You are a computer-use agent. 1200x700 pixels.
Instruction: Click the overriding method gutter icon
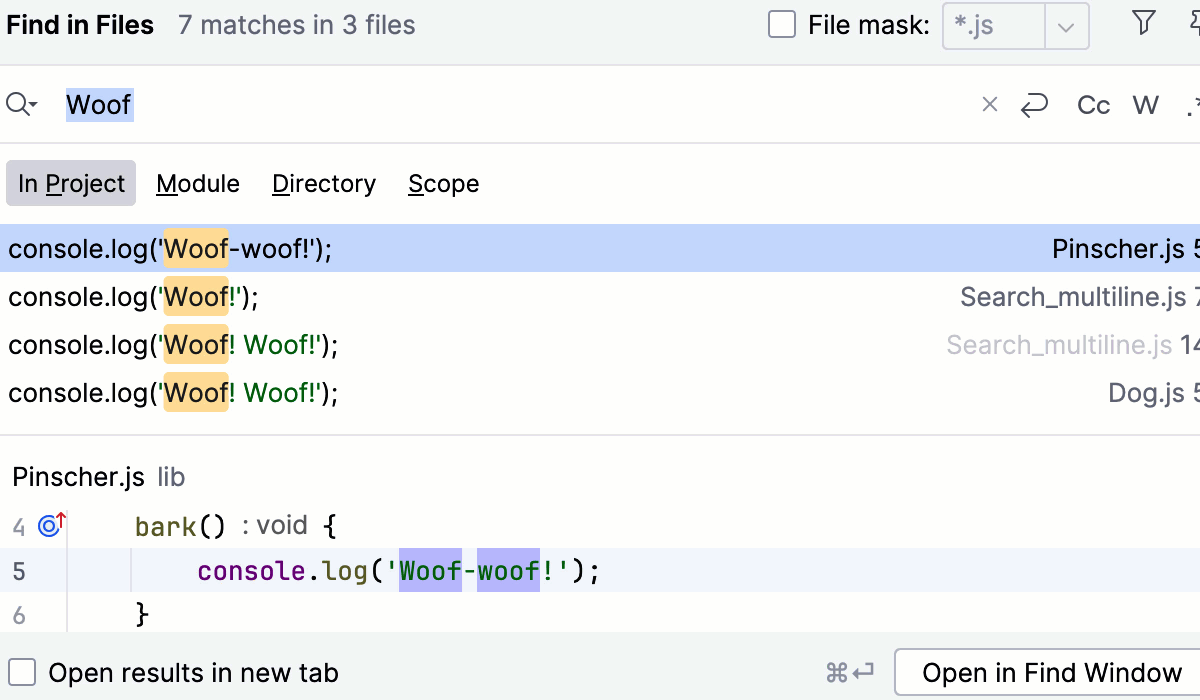click(51, 525)
